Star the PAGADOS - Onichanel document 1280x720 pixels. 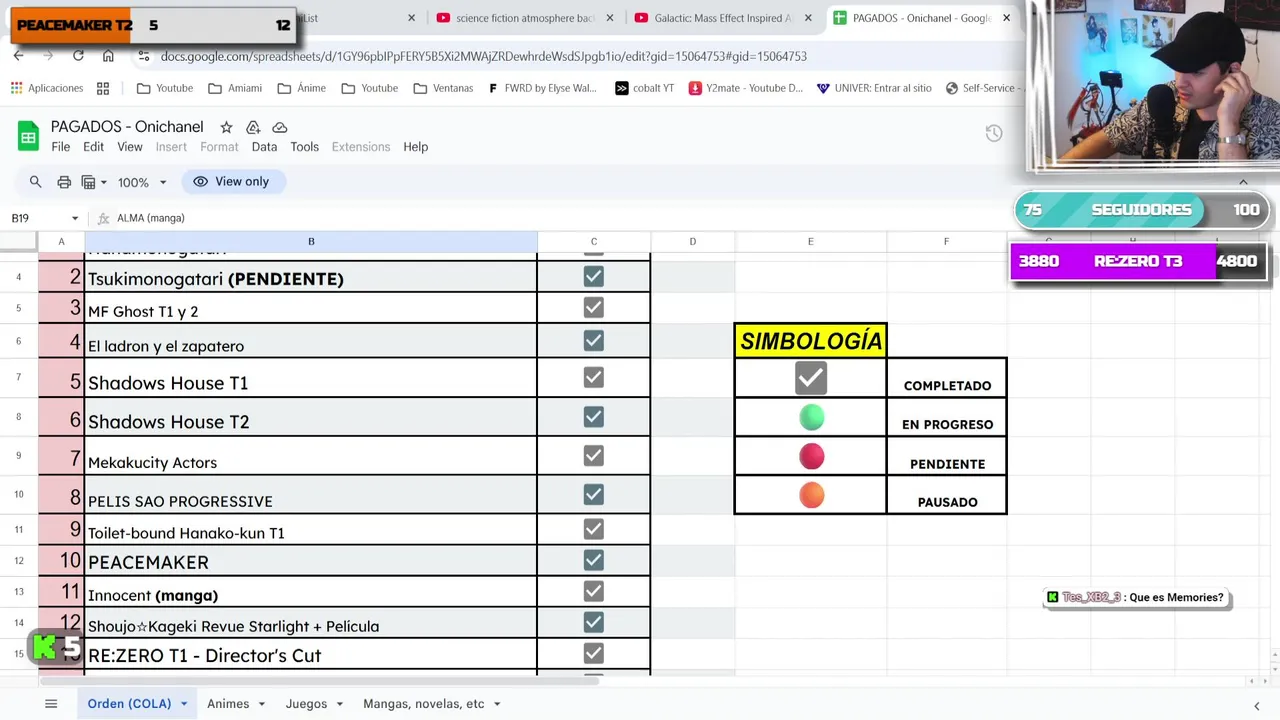pos(226,127)
